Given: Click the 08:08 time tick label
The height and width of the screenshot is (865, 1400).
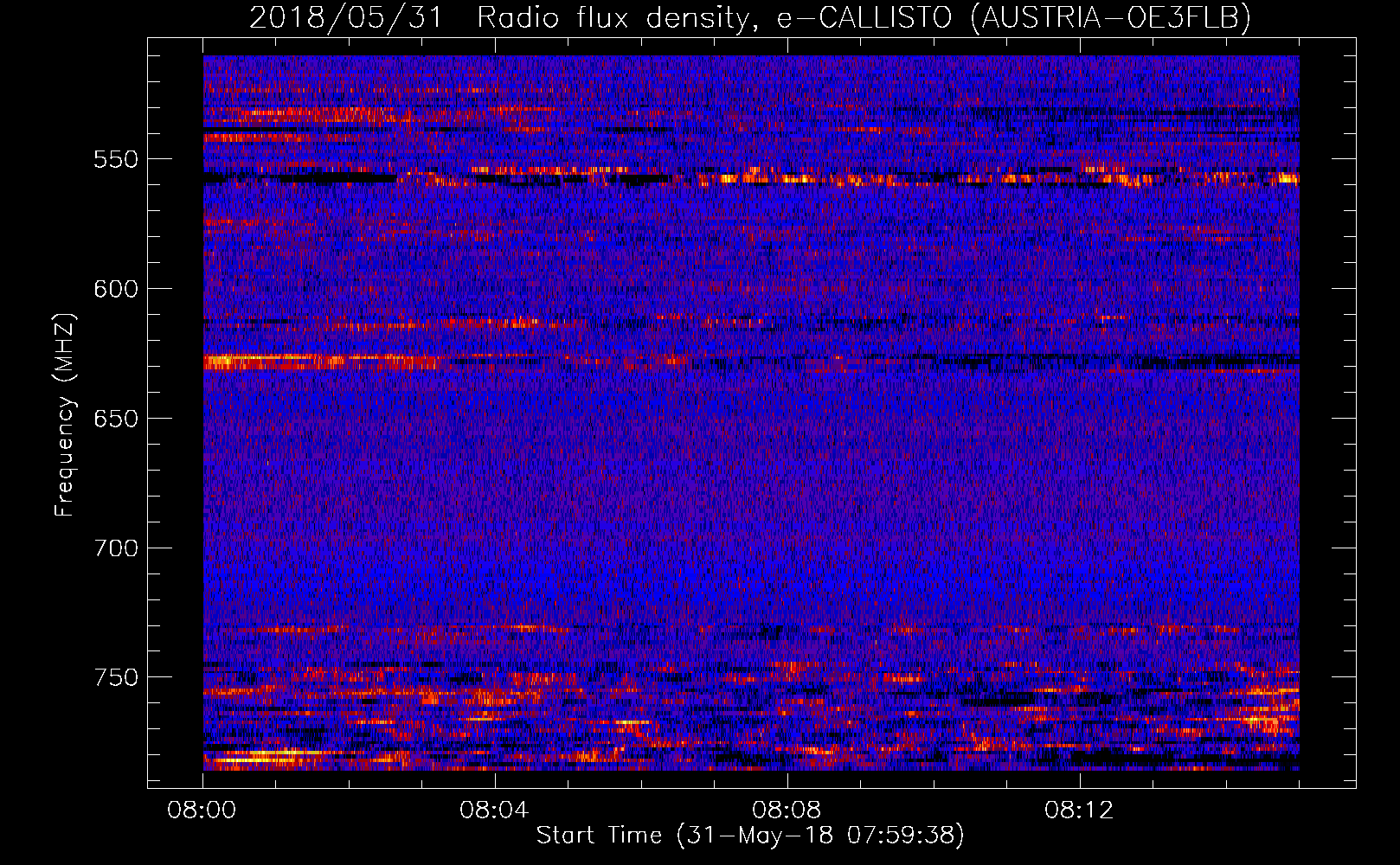Looking at the screenshot, I should (x=787, y=811).
